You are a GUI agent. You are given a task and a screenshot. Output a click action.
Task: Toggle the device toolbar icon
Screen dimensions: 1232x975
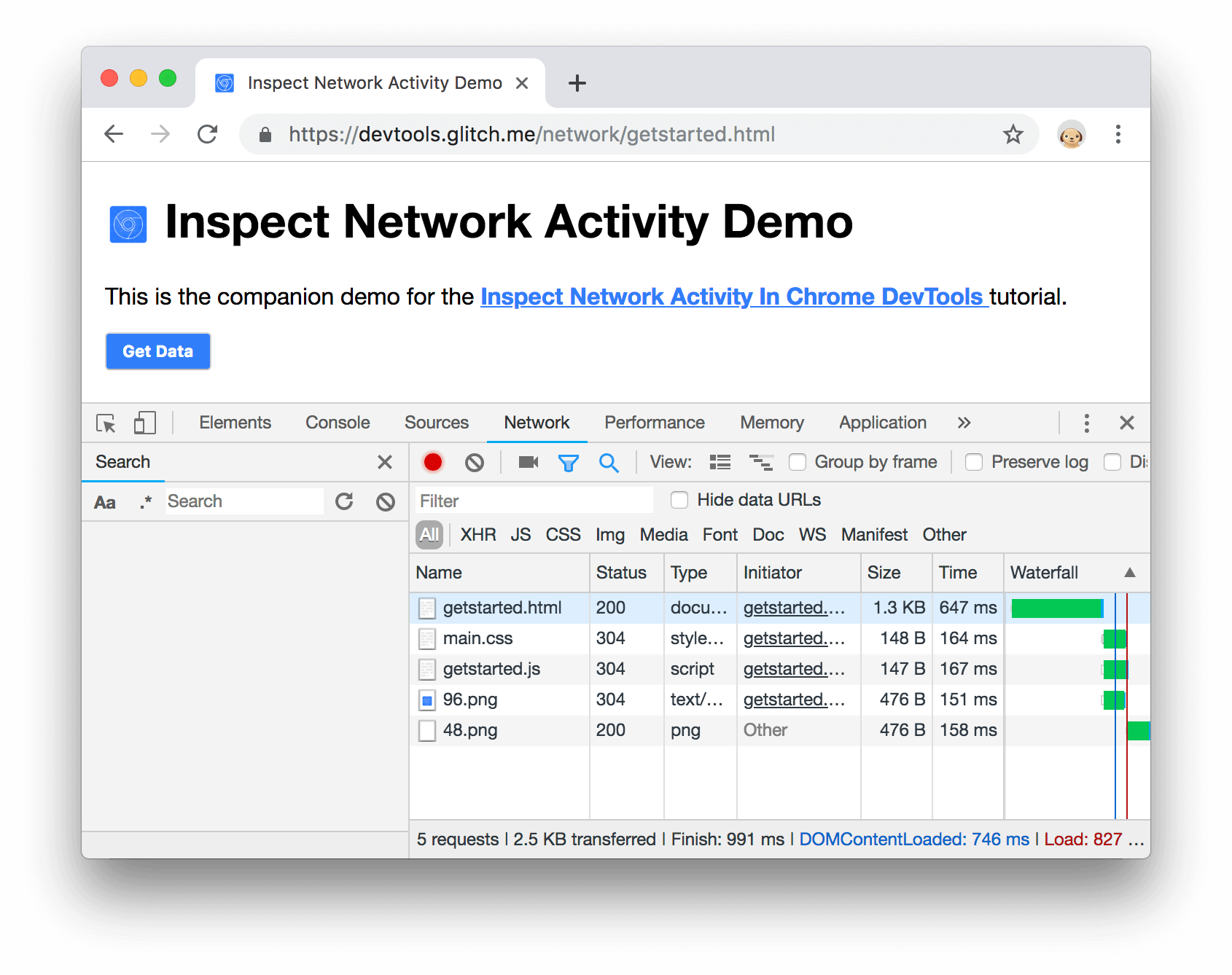(x=144, y=423)
